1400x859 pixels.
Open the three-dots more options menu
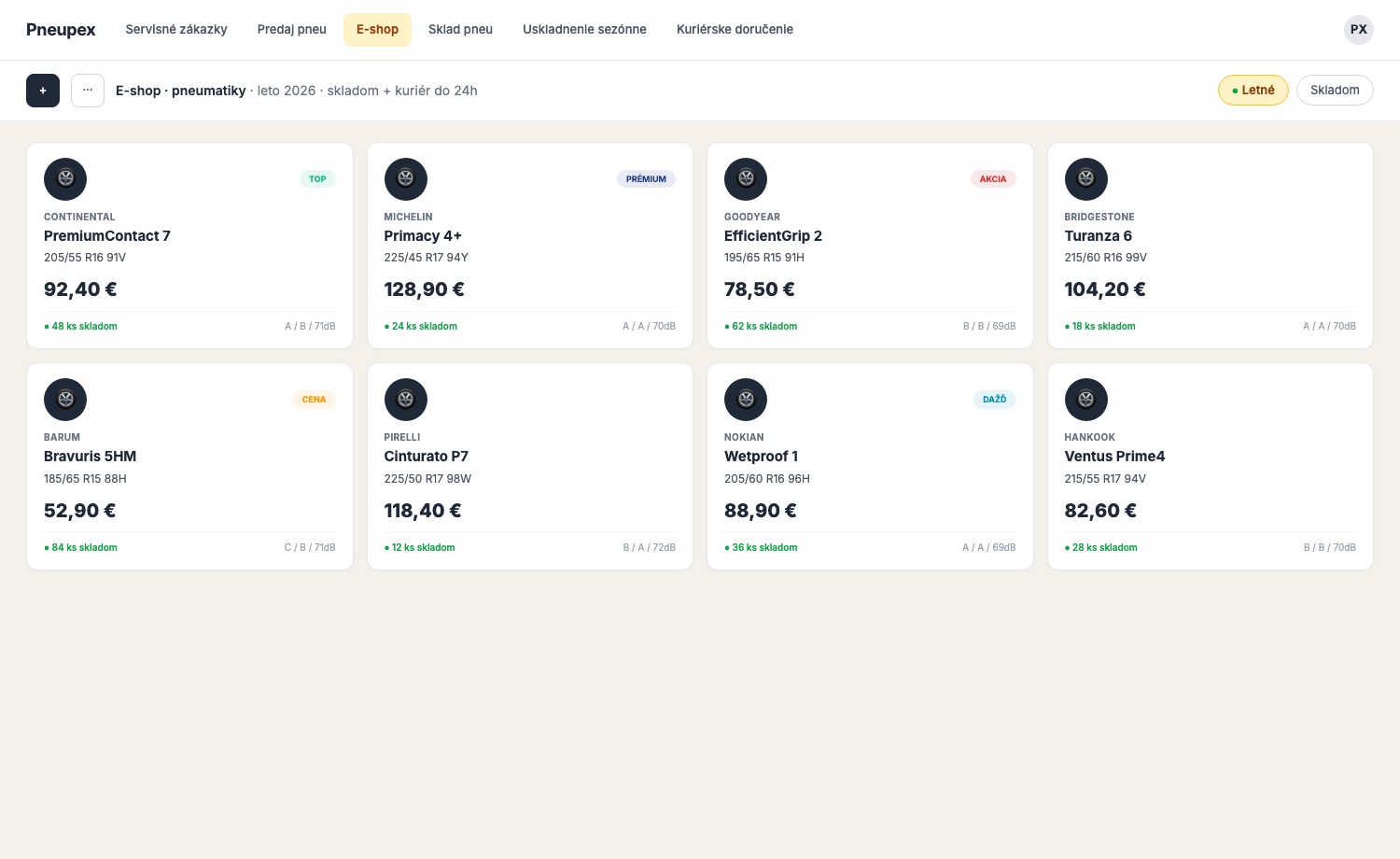[88, 91]
